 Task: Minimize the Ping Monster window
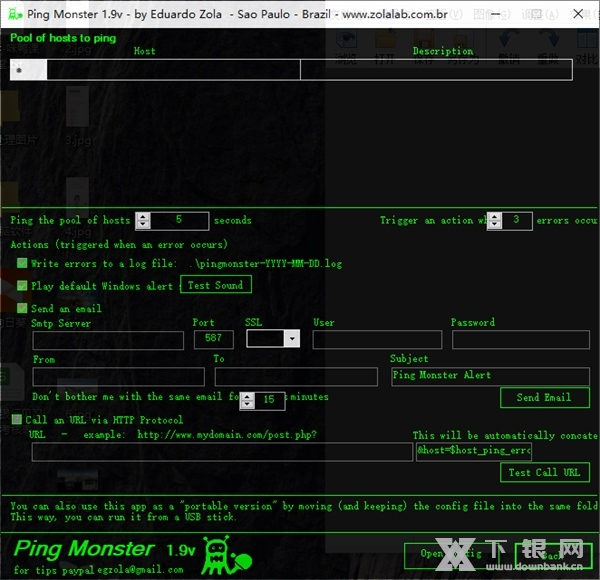click(496, 14)
